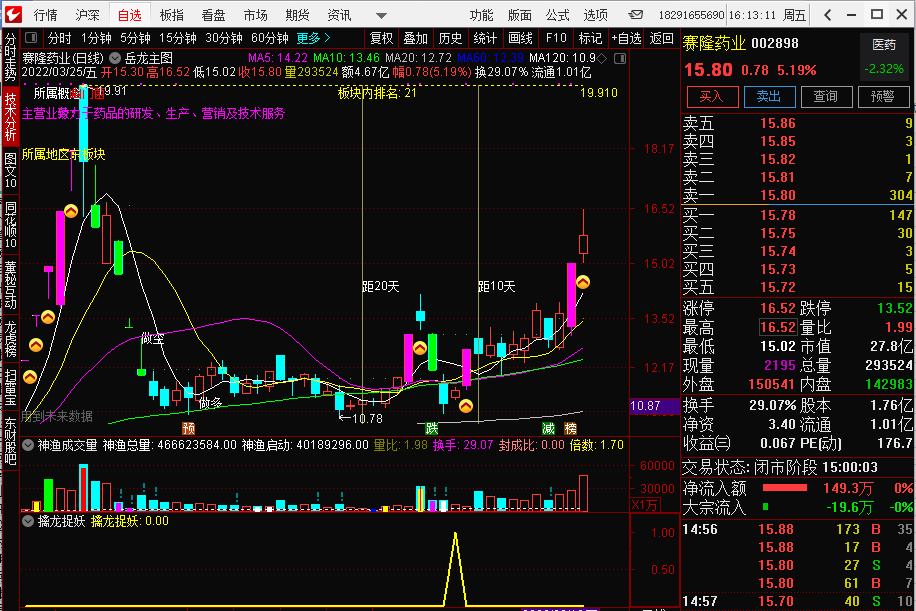Select 分时走势 in left sidebar
This screenshot has height=611, width=916.
pyautogui.click(x=11, y=57)
